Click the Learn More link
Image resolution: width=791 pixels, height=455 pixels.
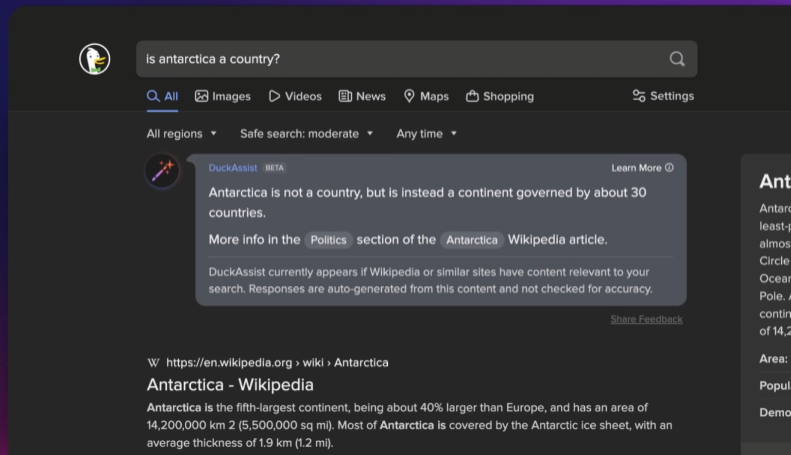636,168
